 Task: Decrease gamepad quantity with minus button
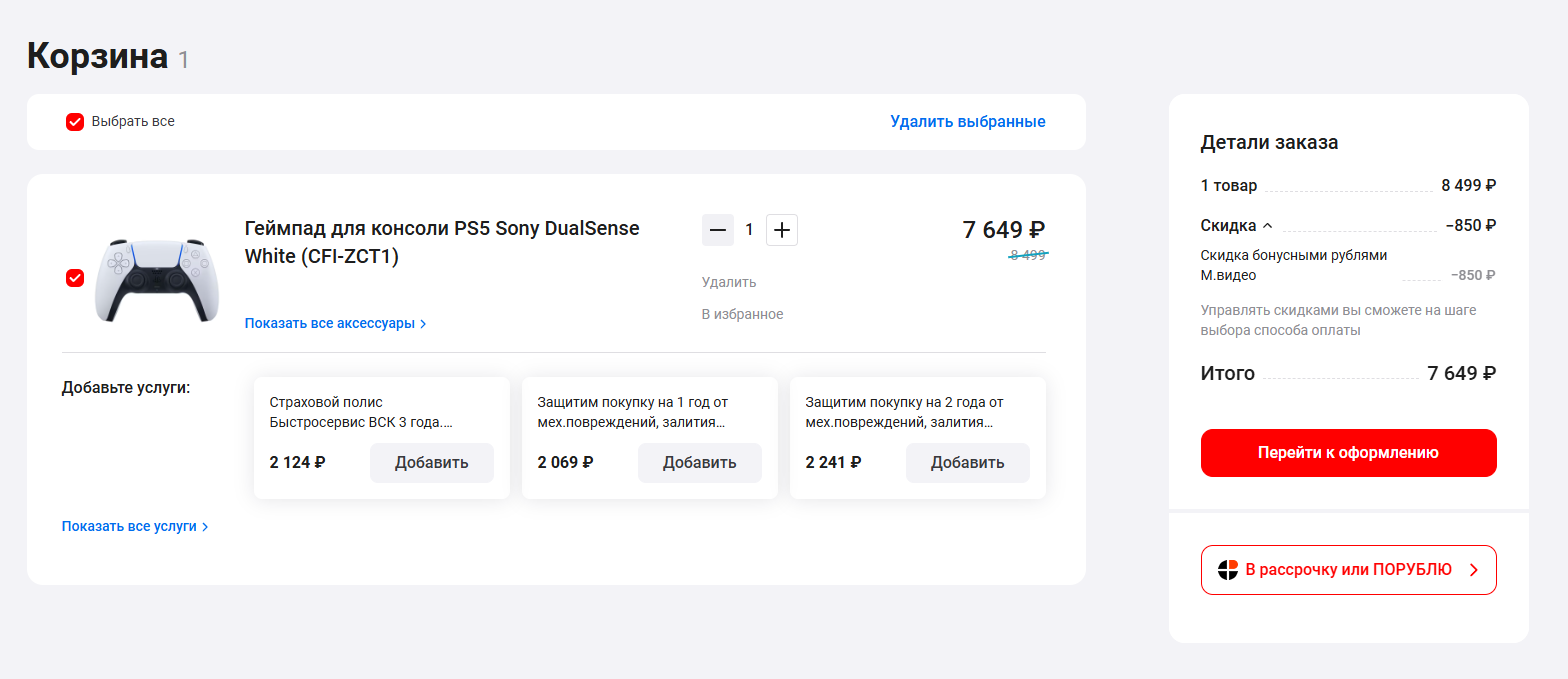(x=717, y=230)
